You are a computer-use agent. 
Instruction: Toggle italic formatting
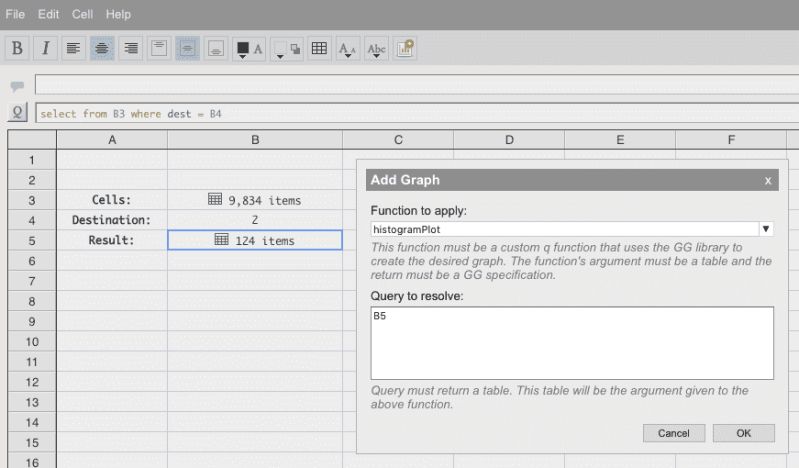pos(45,48)
